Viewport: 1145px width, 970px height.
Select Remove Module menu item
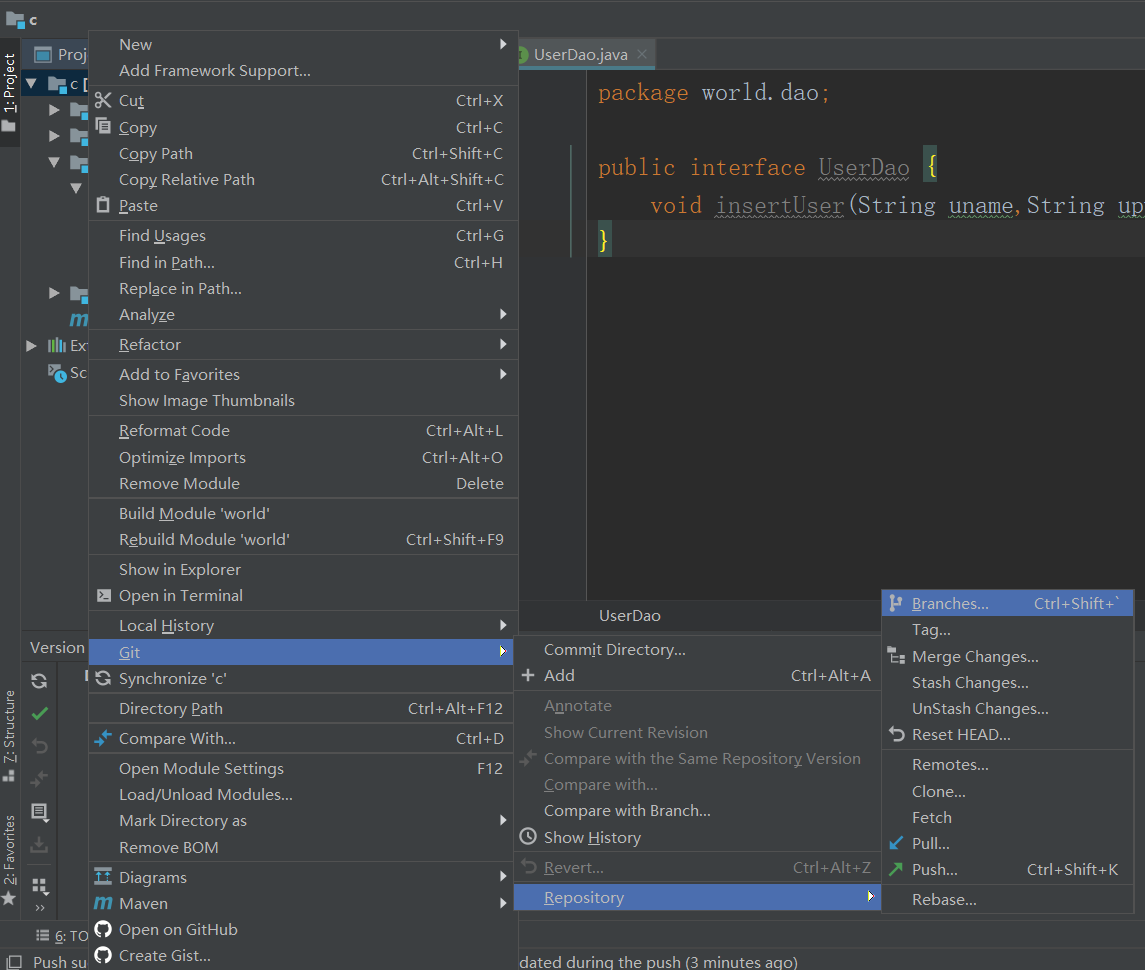pyautogui.click(x=303, y=484)
